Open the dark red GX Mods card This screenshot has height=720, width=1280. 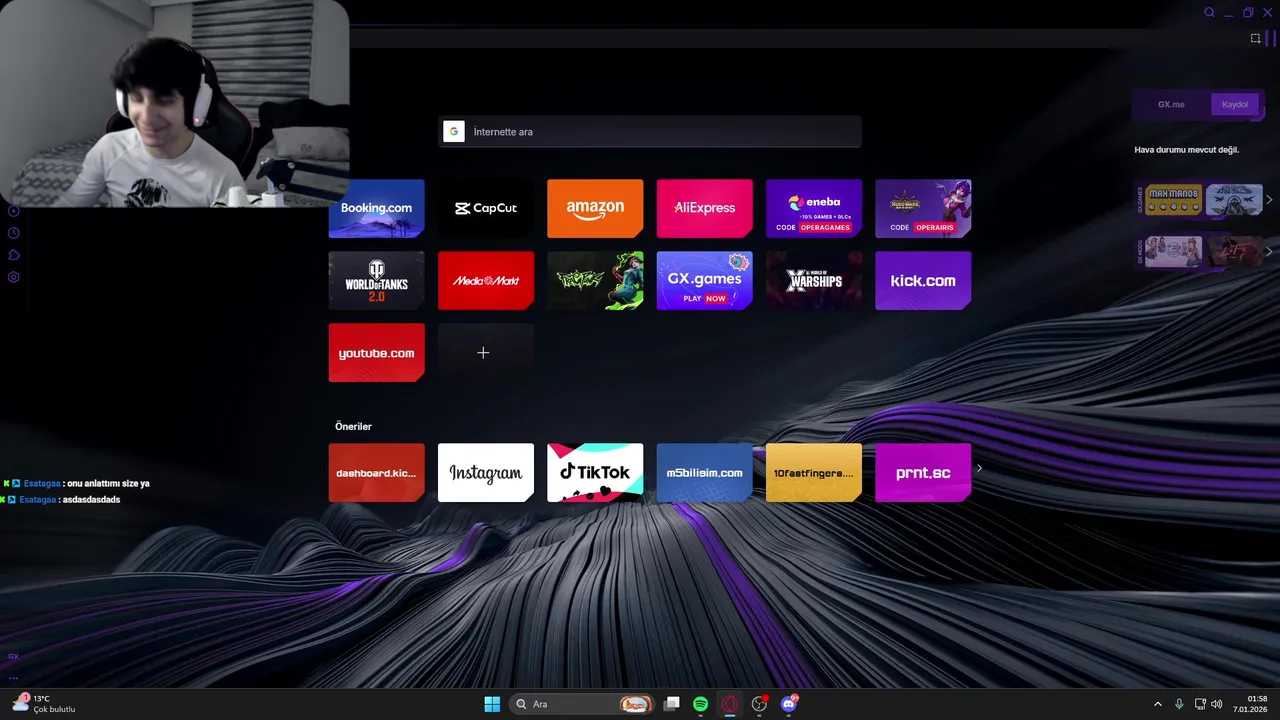(1234, 251)
